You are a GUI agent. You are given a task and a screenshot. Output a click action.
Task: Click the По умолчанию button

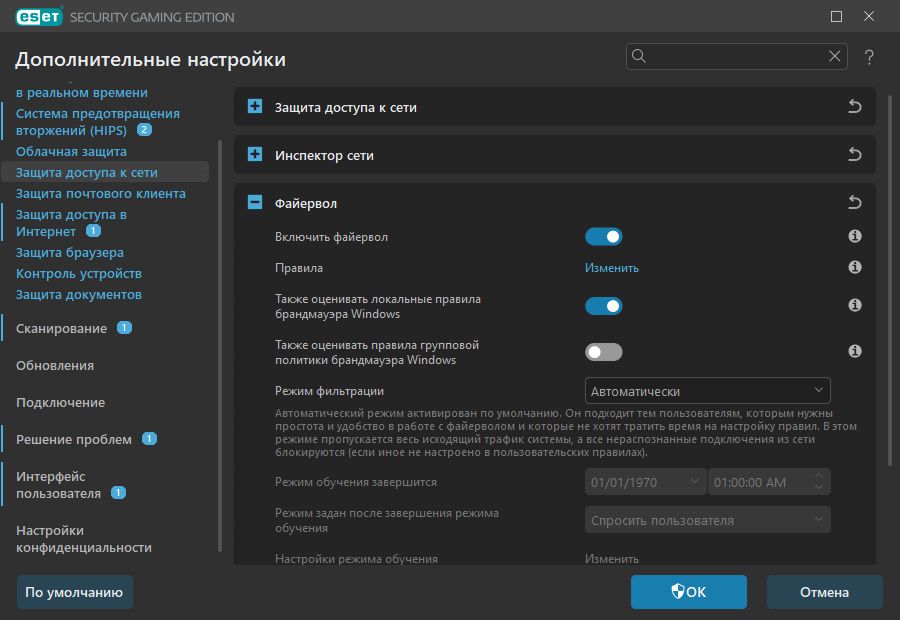75,592
